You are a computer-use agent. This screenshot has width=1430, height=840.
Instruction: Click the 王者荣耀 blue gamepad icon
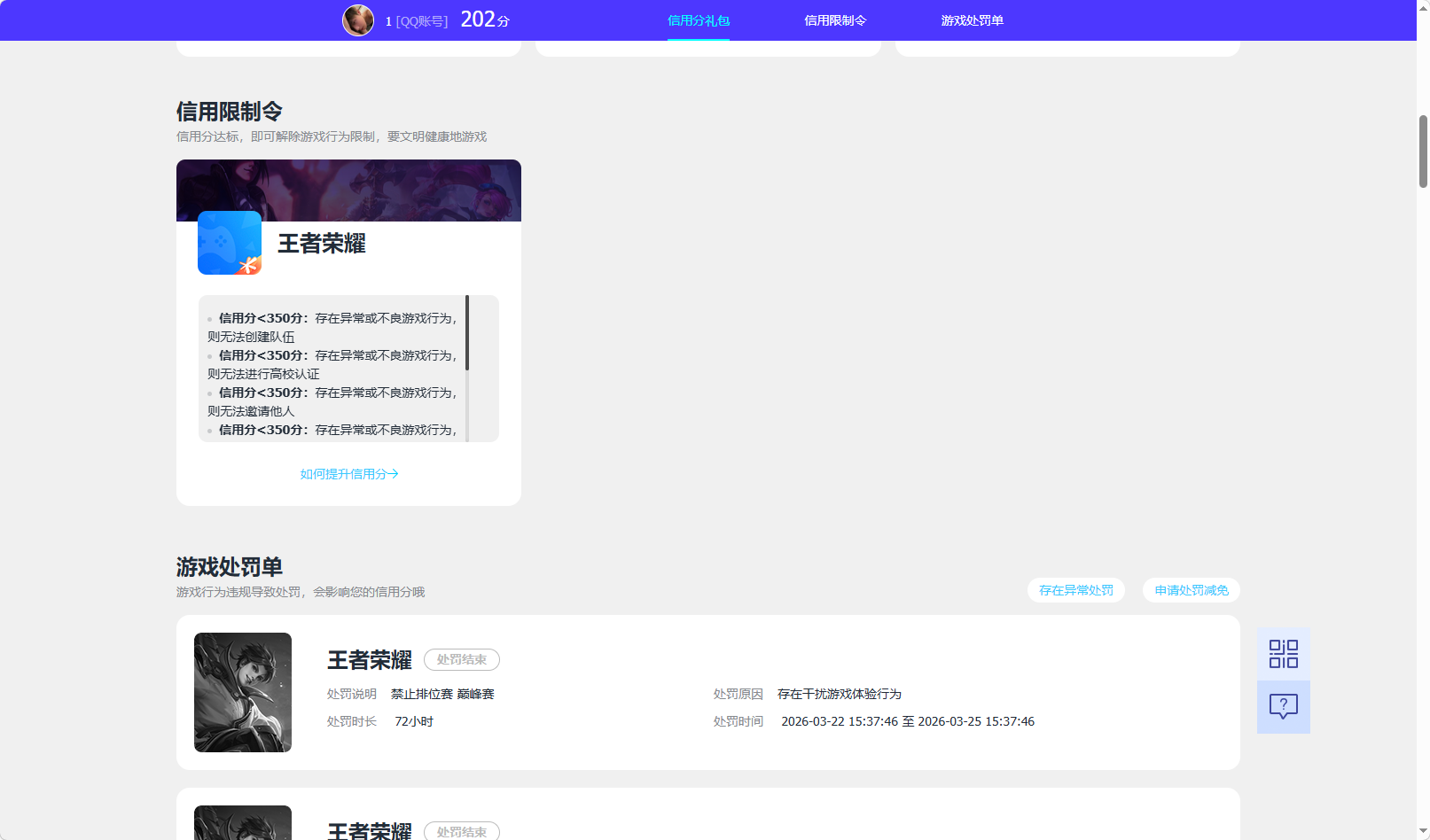coord(229,243)
